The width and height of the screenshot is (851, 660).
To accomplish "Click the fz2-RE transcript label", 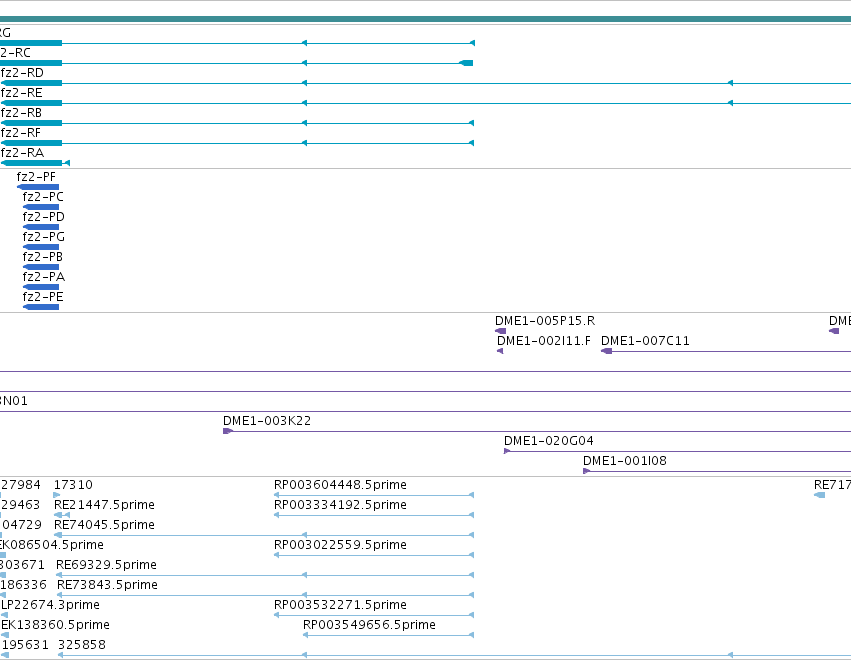I will 22,93.
